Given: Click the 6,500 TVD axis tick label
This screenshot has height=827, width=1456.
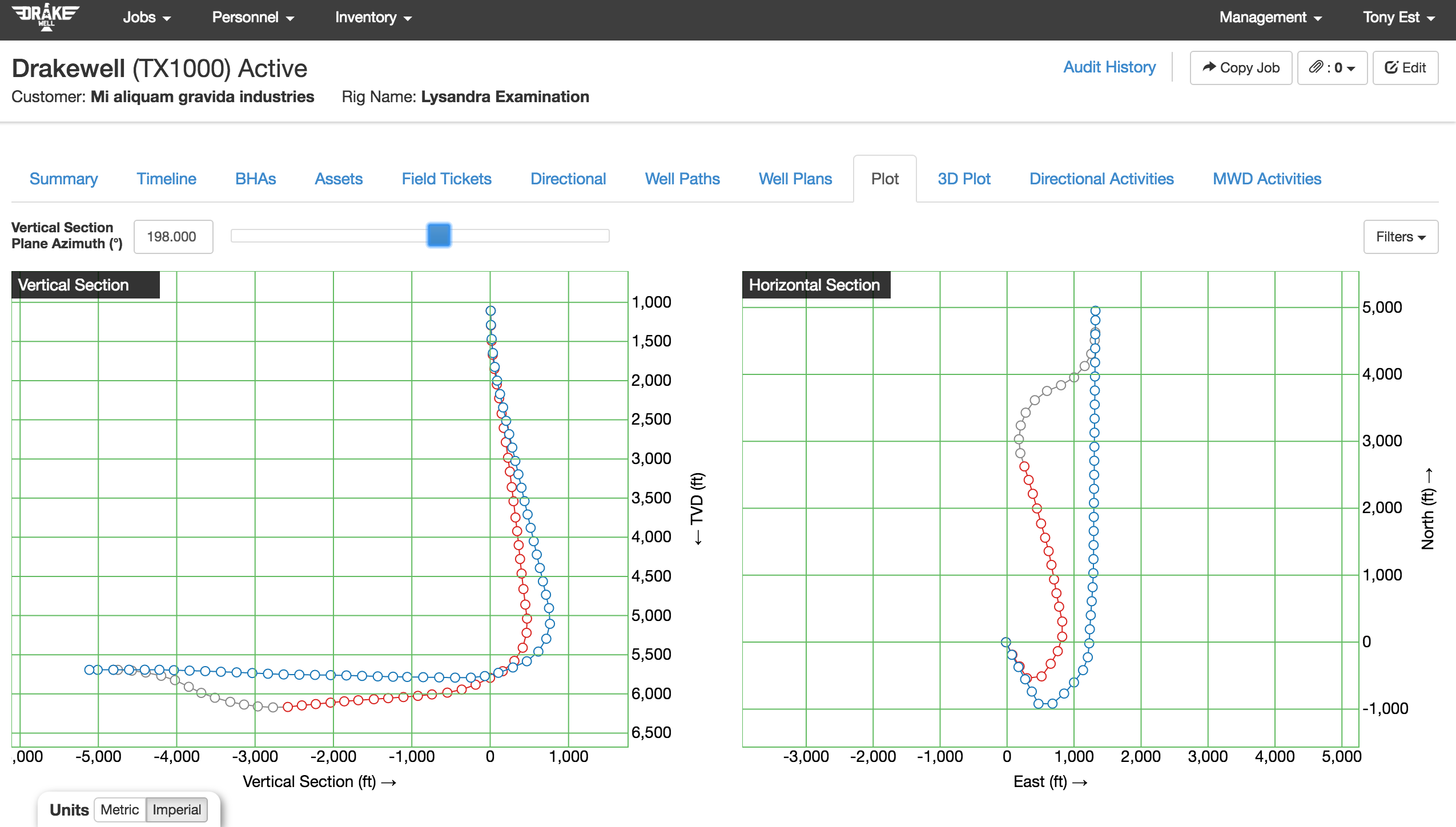Looking at the screenshot, I should [651, 733].
